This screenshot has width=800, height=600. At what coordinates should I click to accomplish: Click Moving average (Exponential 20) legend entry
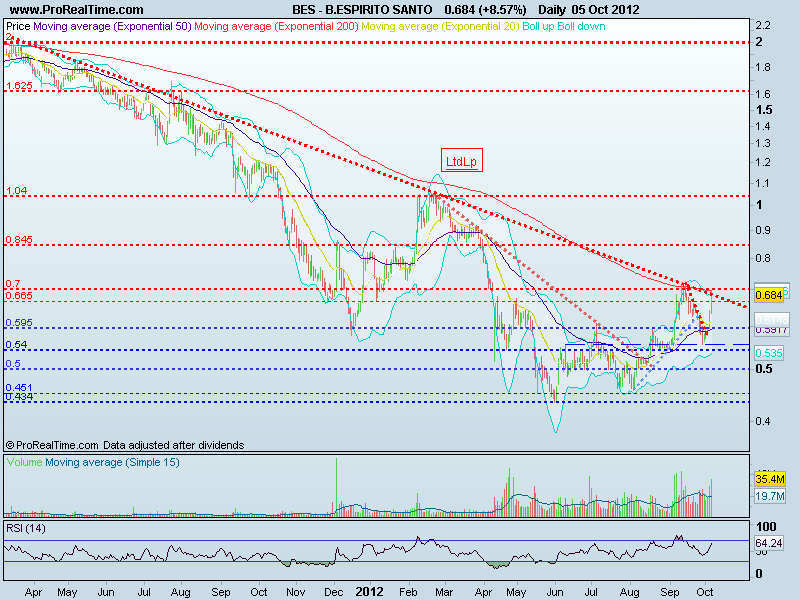[440, 26]
